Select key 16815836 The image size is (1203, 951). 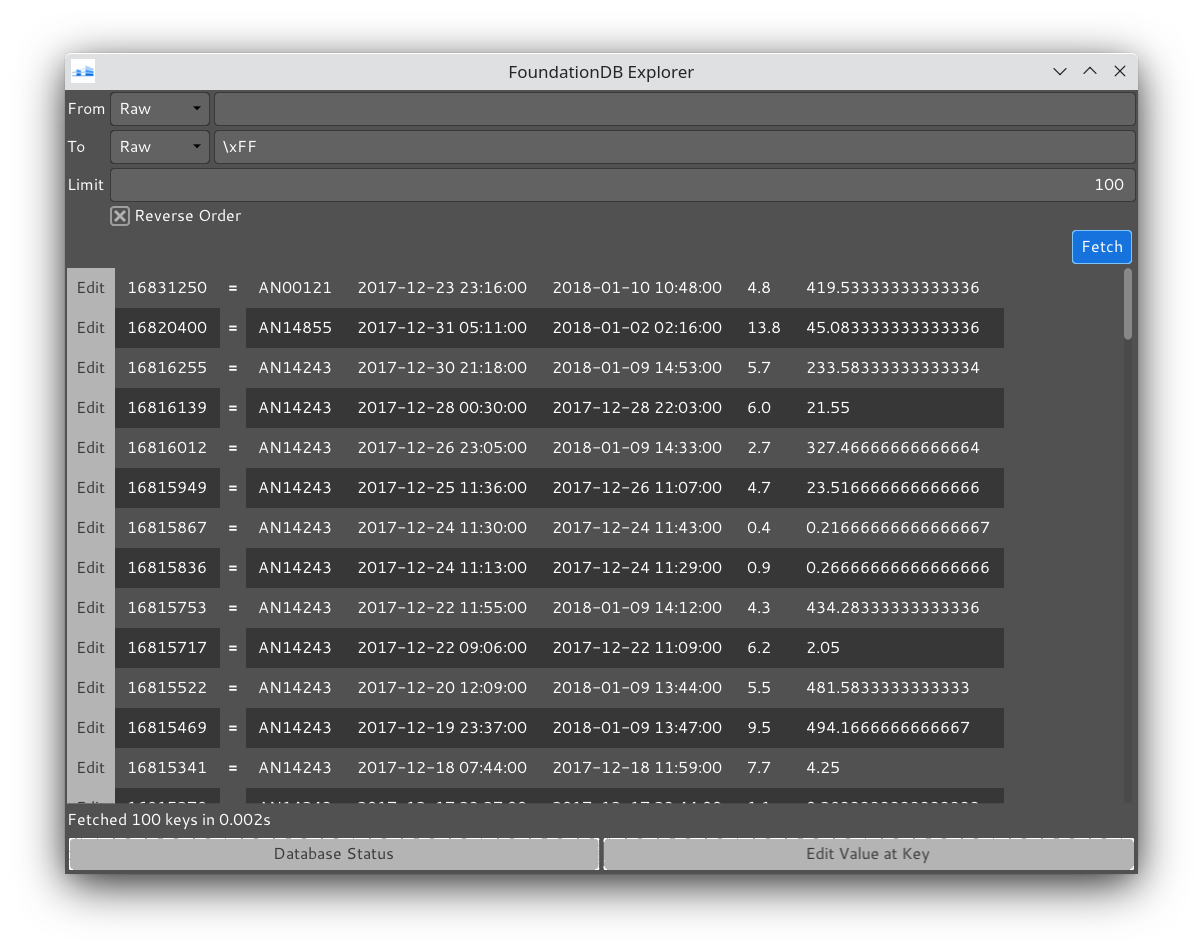click(167, 568)
